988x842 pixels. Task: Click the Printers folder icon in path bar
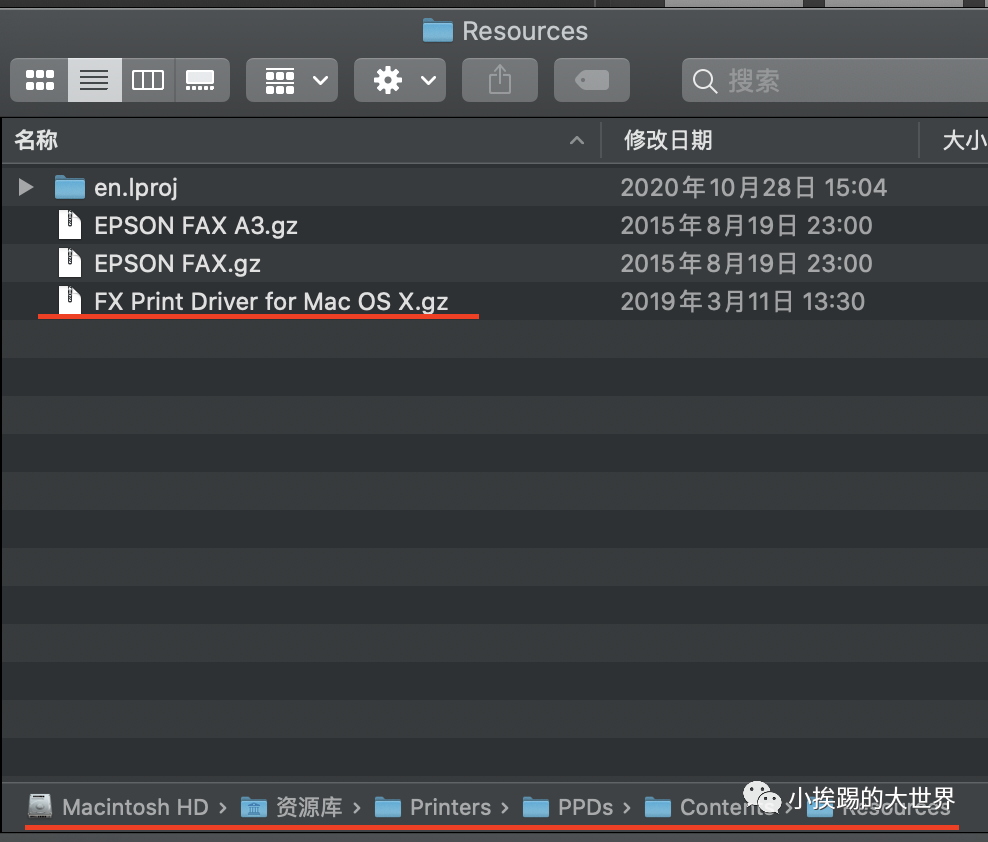pos(388,807)
